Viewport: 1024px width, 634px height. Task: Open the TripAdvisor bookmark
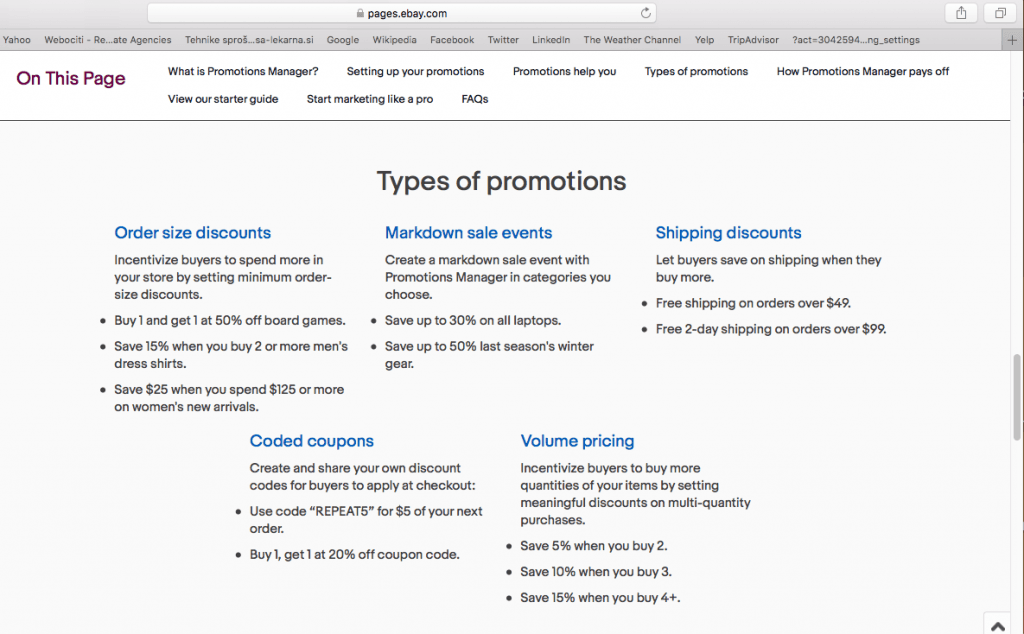(x=751, y=40)
